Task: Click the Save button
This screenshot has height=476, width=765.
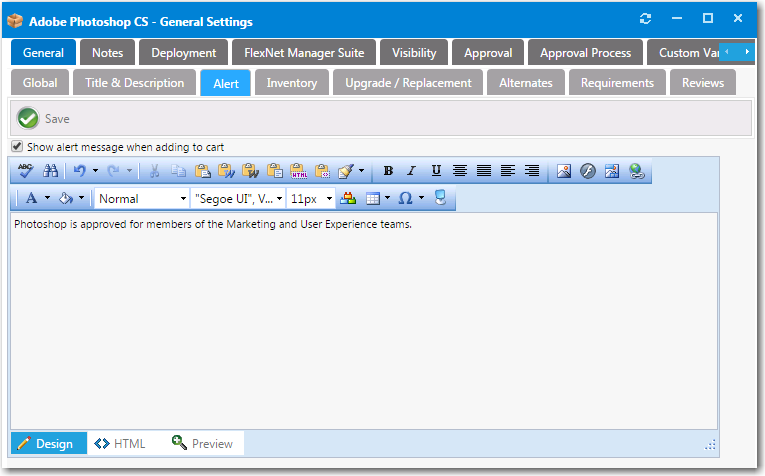Action: (45, 119)
